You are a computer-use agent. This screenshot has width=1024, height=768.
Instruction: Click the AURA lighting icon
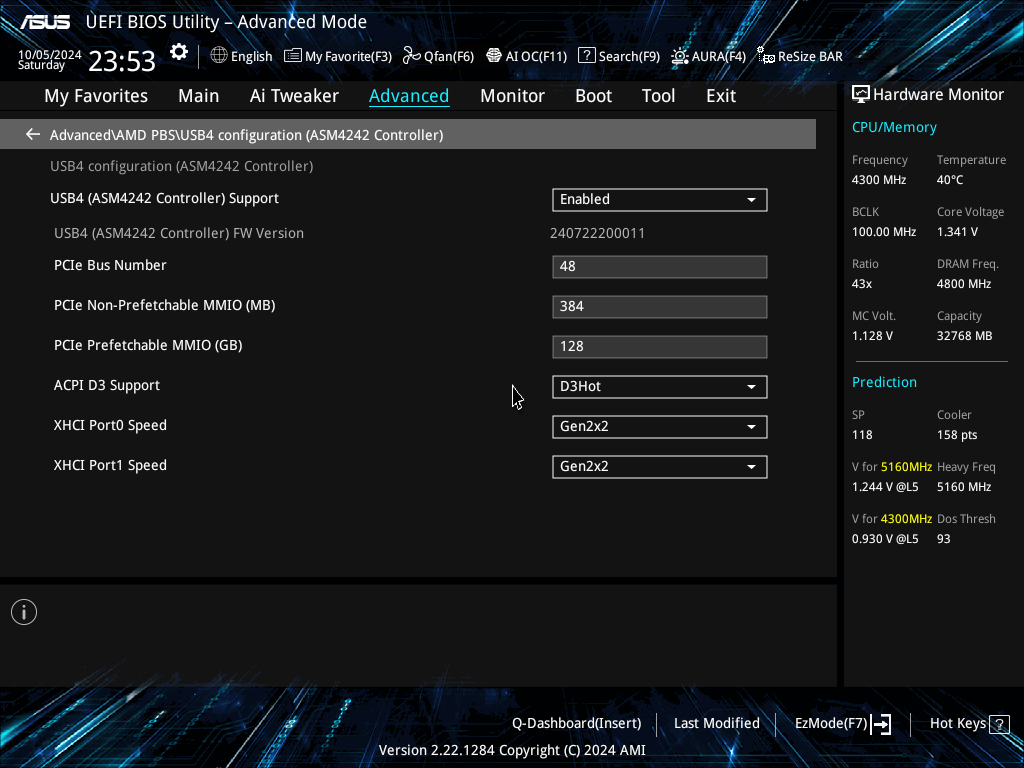tap(680, 56)
